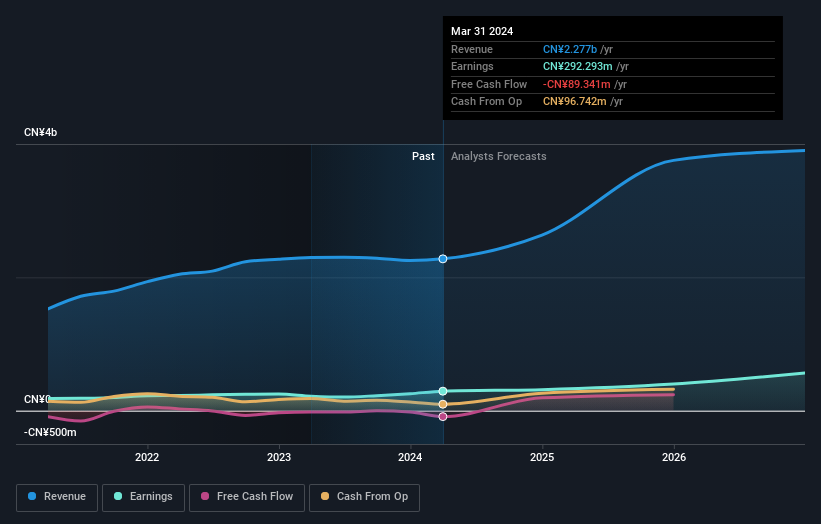Click the 2025 x-axis label
Image resolution: width=821 pixels, height=524 pixels.
[x=542, y=457]
